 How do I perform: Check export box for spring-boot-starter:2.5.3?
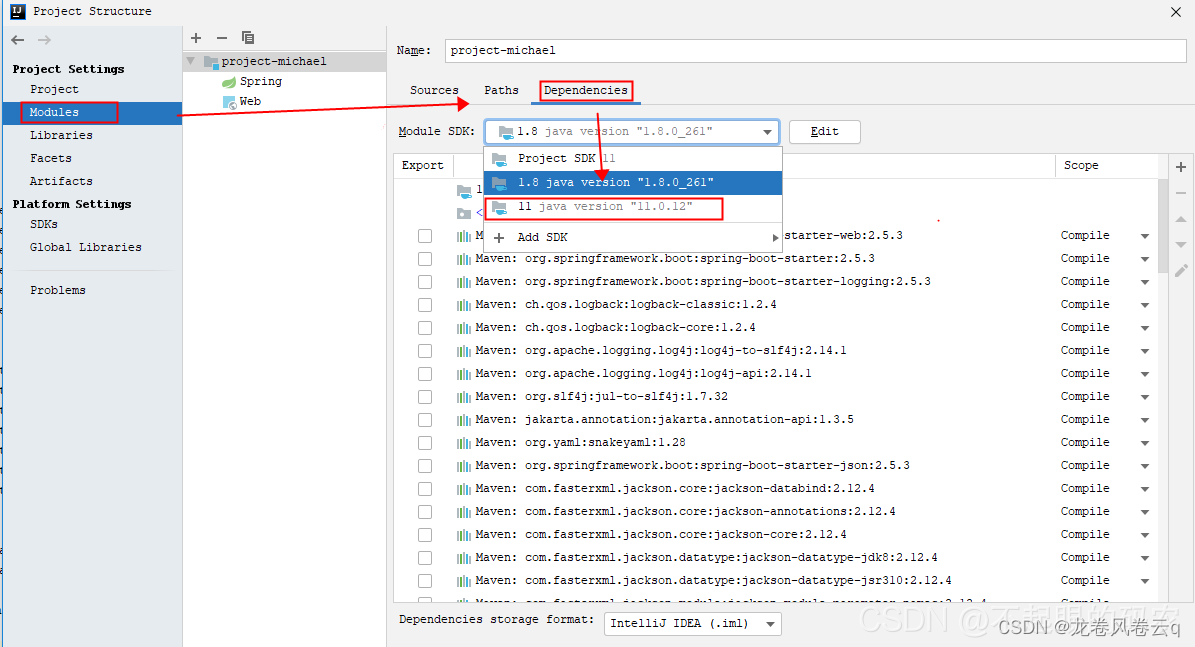point(424,259)
